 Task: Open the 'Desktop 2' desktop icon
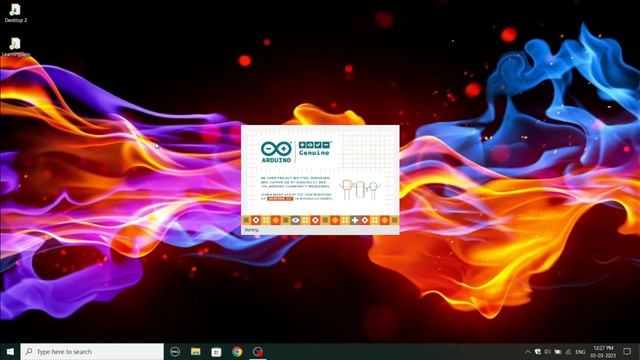coord(16,13)
